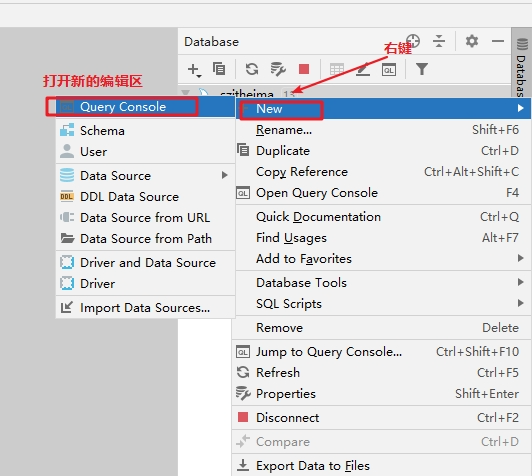Expand the Data Source submenu
Image resolution: width=532 pixels, height=476 pixels.
(x=146, y=175)
